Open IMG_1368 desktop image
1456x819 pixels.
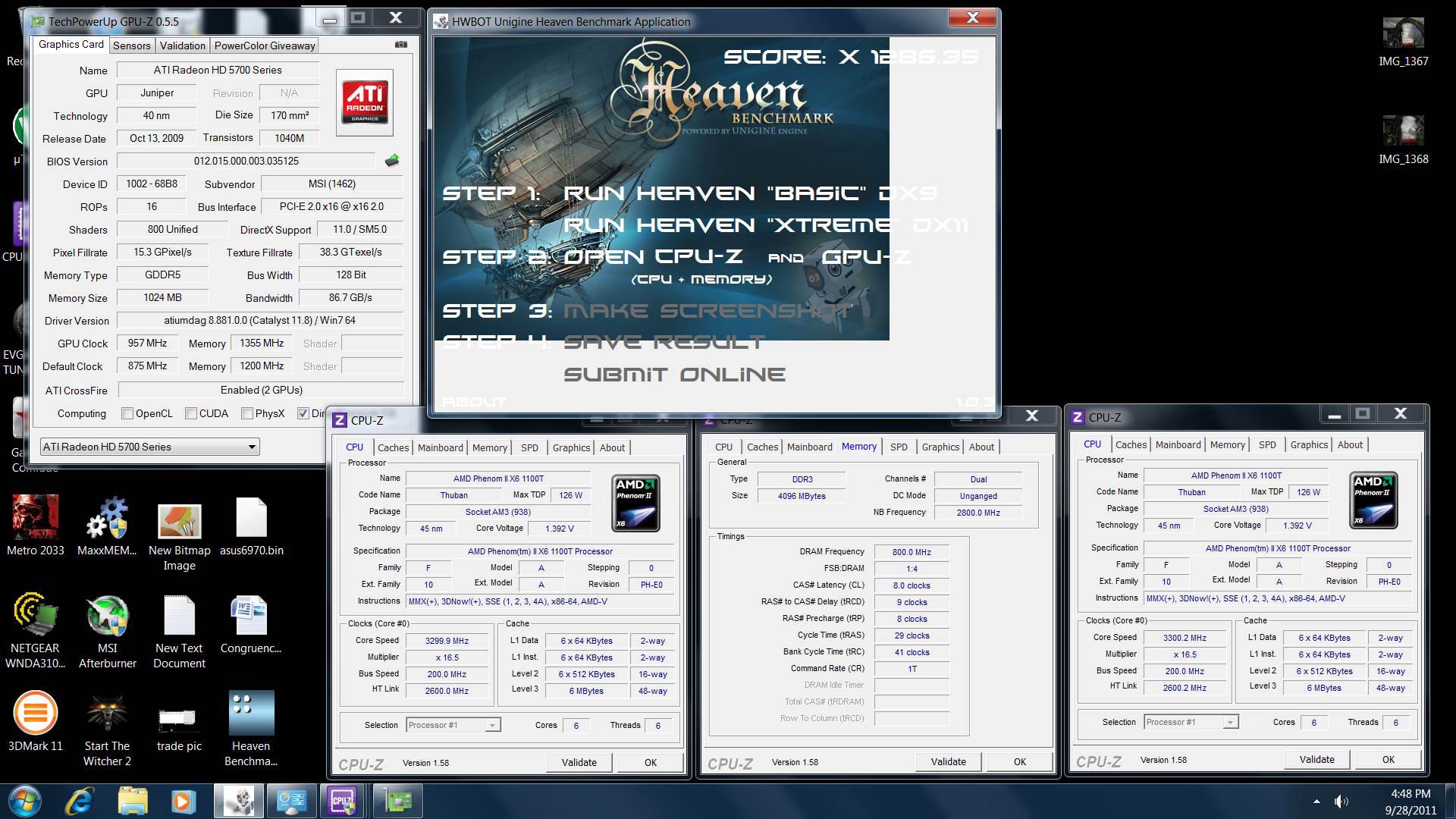point(1403,139)
